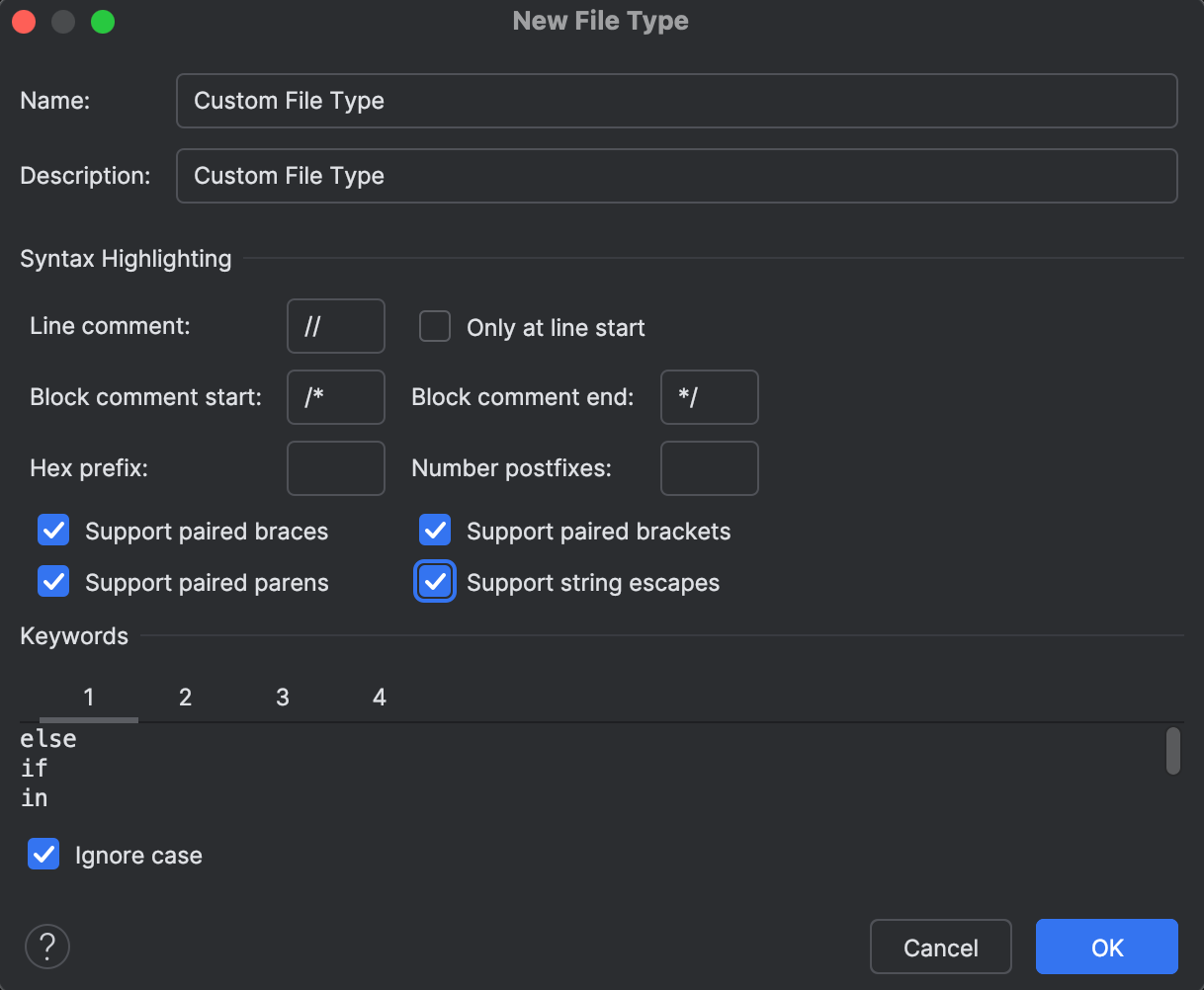Switch to keywords tab 2
The image size is (1204, 990).
pyautogui.click(x=185, y=697)
